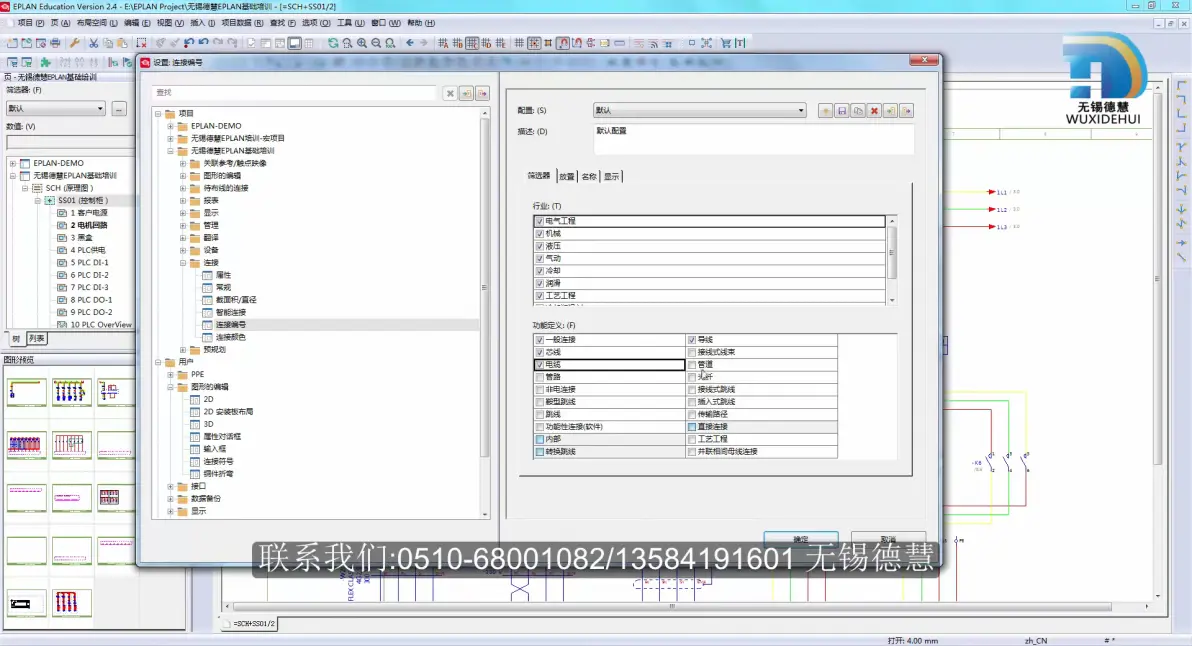Open the 智能连接 settings page
The width and height of the screenshot is (1192, 646).
click(x=230, y=312)
